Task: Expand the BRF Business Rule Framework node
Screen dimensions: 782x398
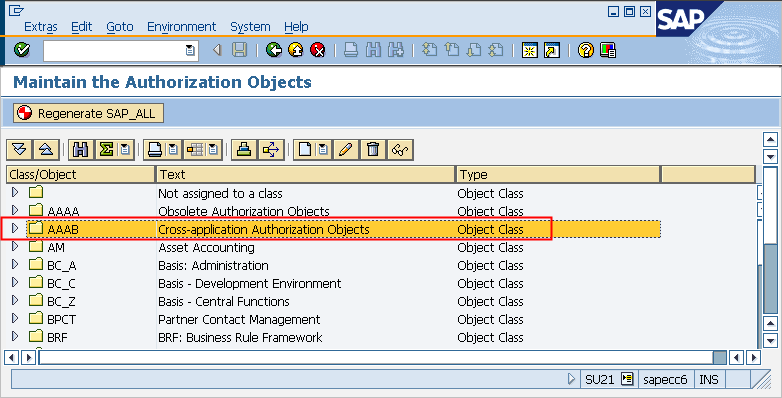Action: coord(15,336)
